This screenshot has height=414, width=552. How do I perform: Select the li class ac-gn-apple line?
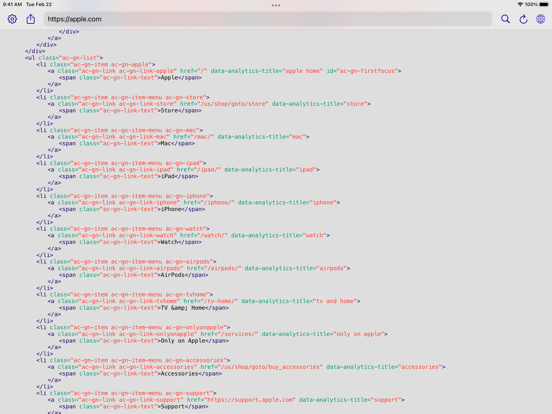[95, 64]
